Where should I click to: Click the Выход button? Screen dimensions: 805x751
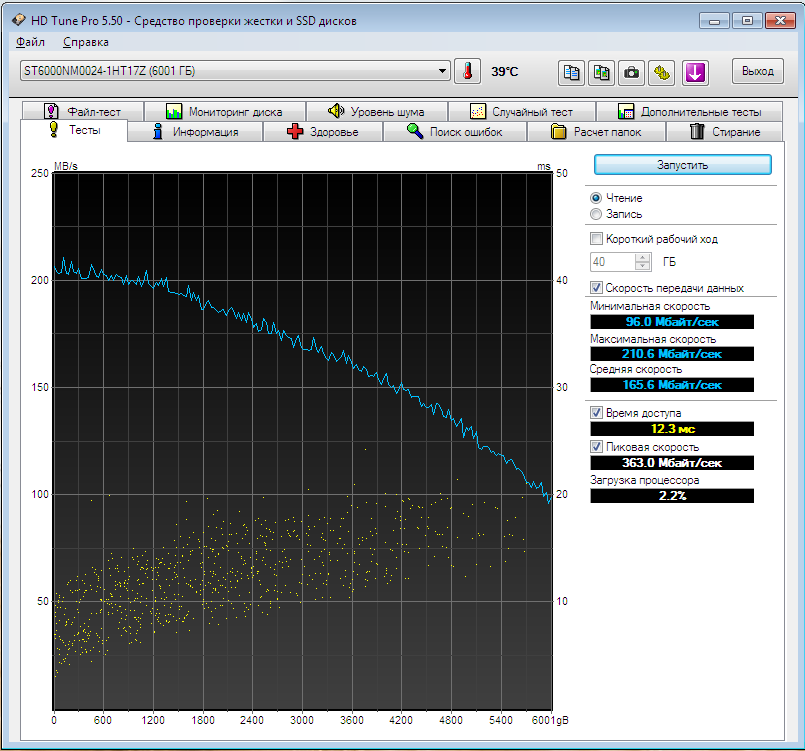pyautogui.click(x=758, y=71)
